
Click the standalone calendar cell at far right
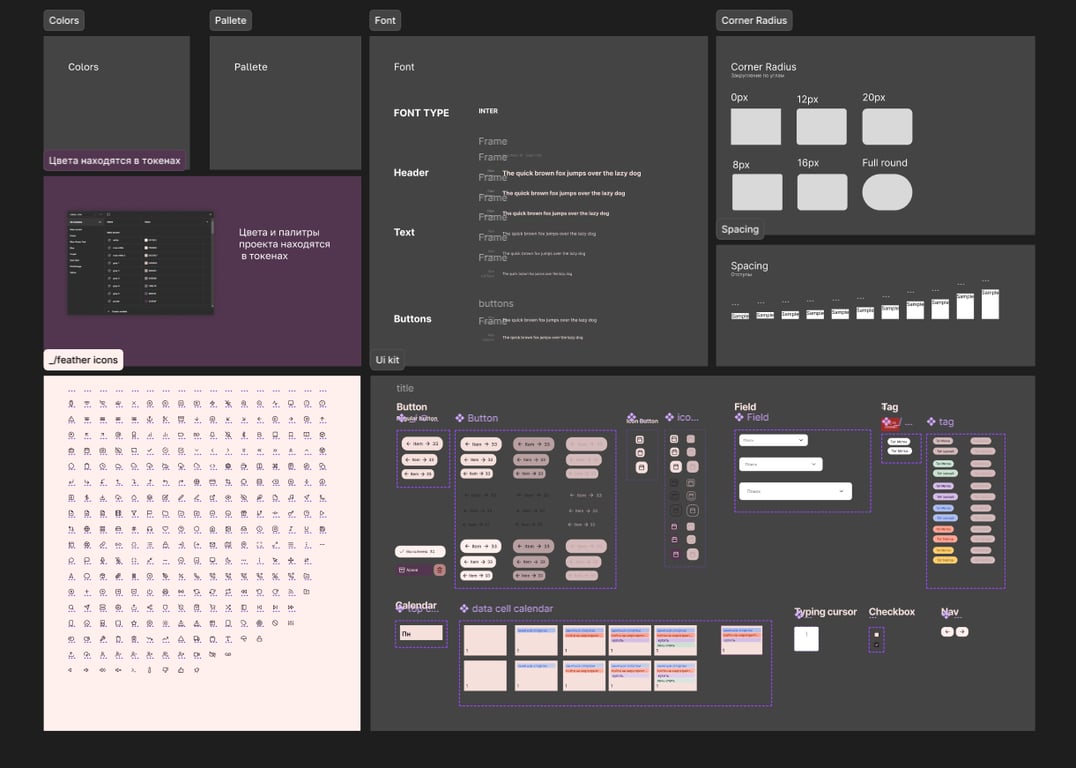pyautogui.click(x=741, y=640)
